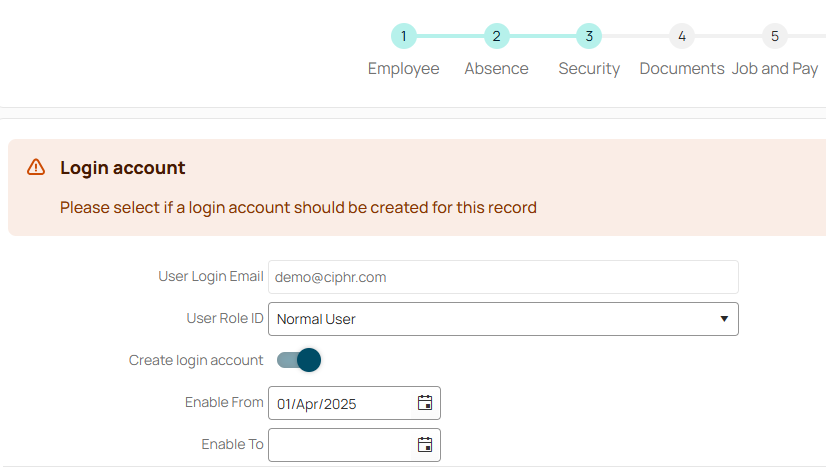826x469 pixels.
Task: Open the Enable To calendar picker icon
Action: (x=425, y=445)
